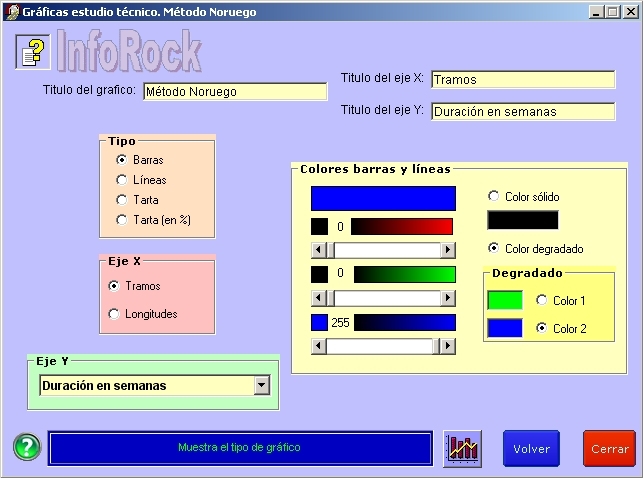Click the blue Color 2 swatch
This screenshot has width=643, height=478.
pos(505,328)
